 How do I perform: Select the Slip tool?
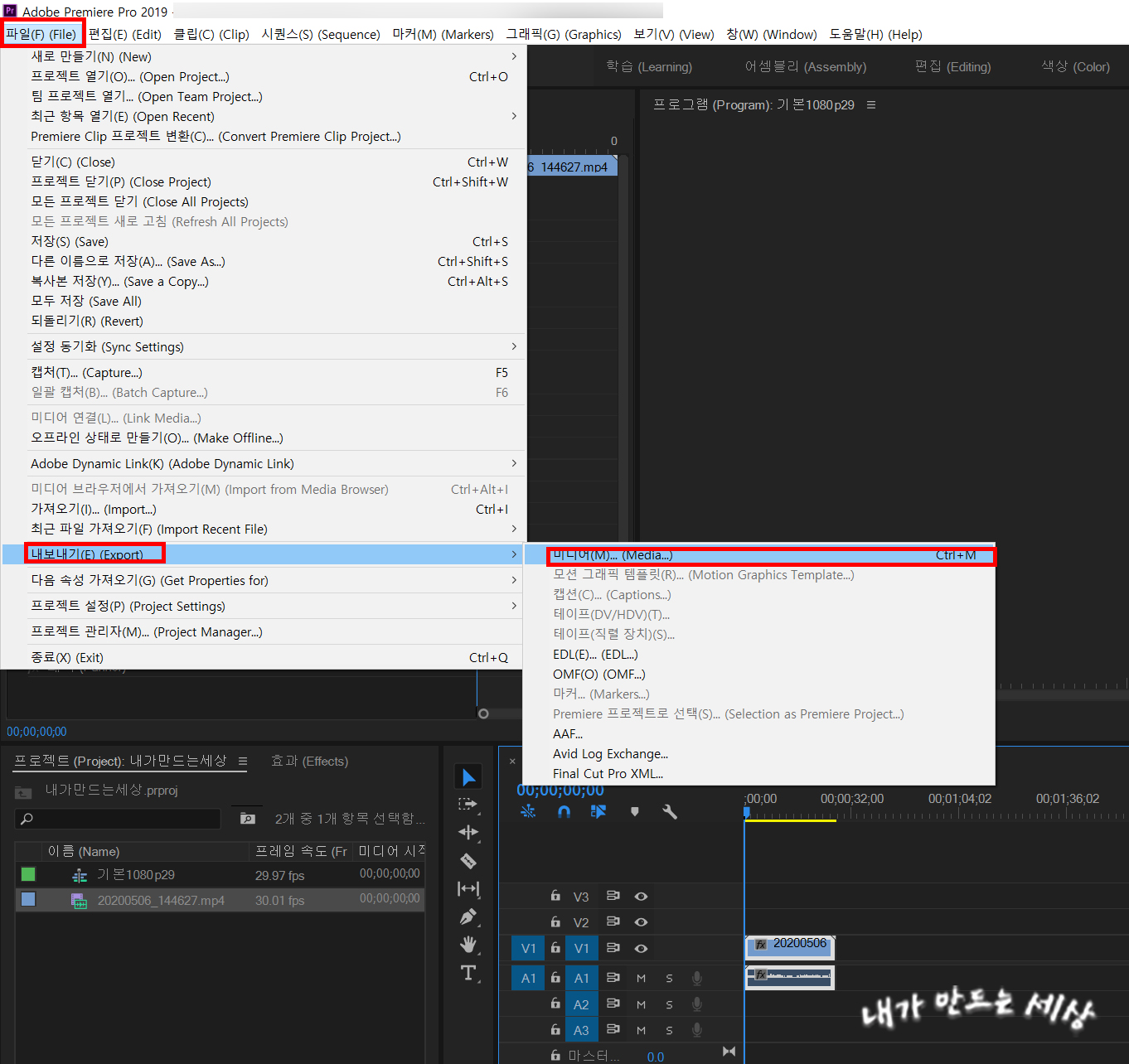click(468, 888)
